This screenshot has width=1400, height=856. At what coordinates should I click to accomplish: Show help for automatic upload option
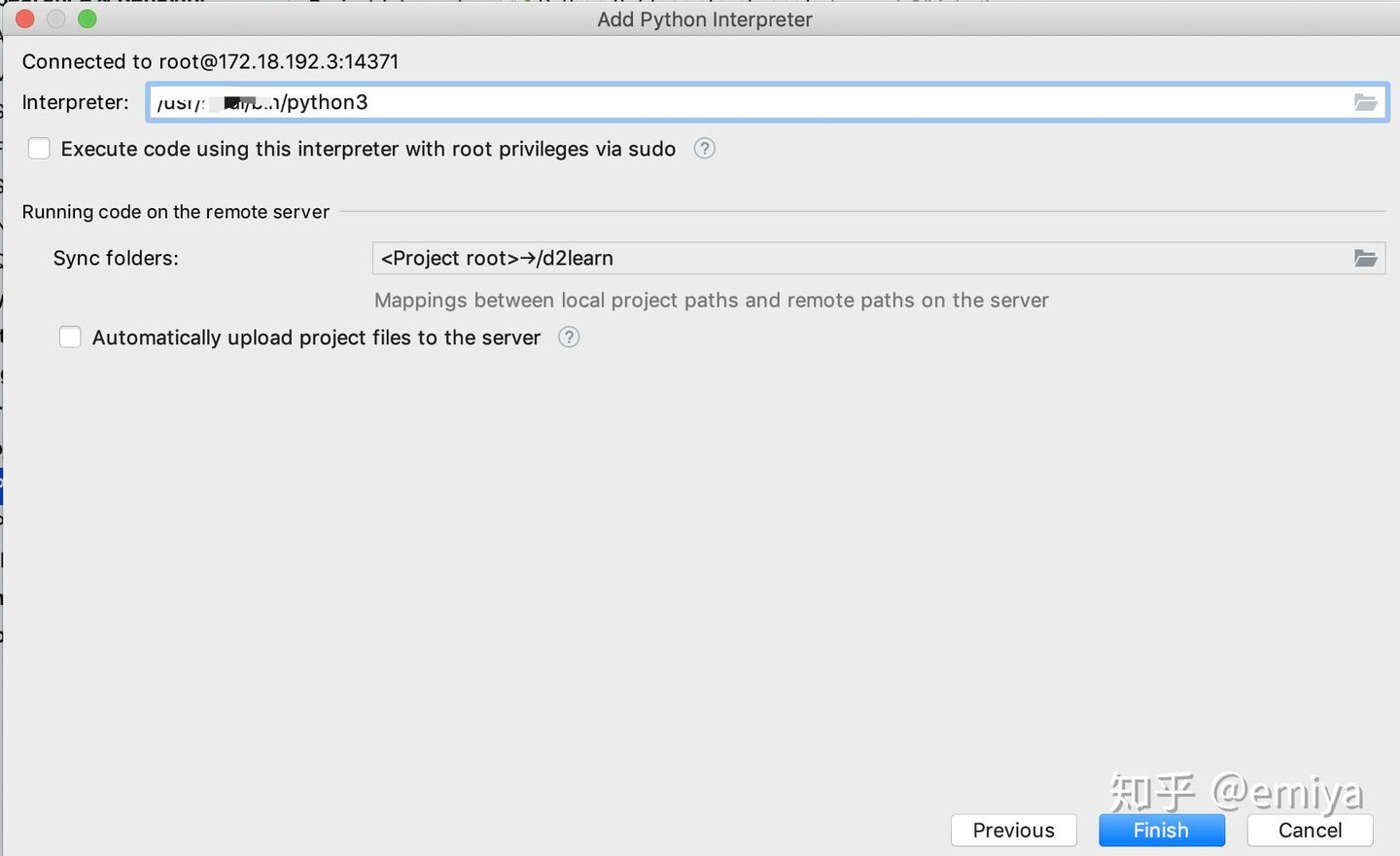tap(569, 338)
